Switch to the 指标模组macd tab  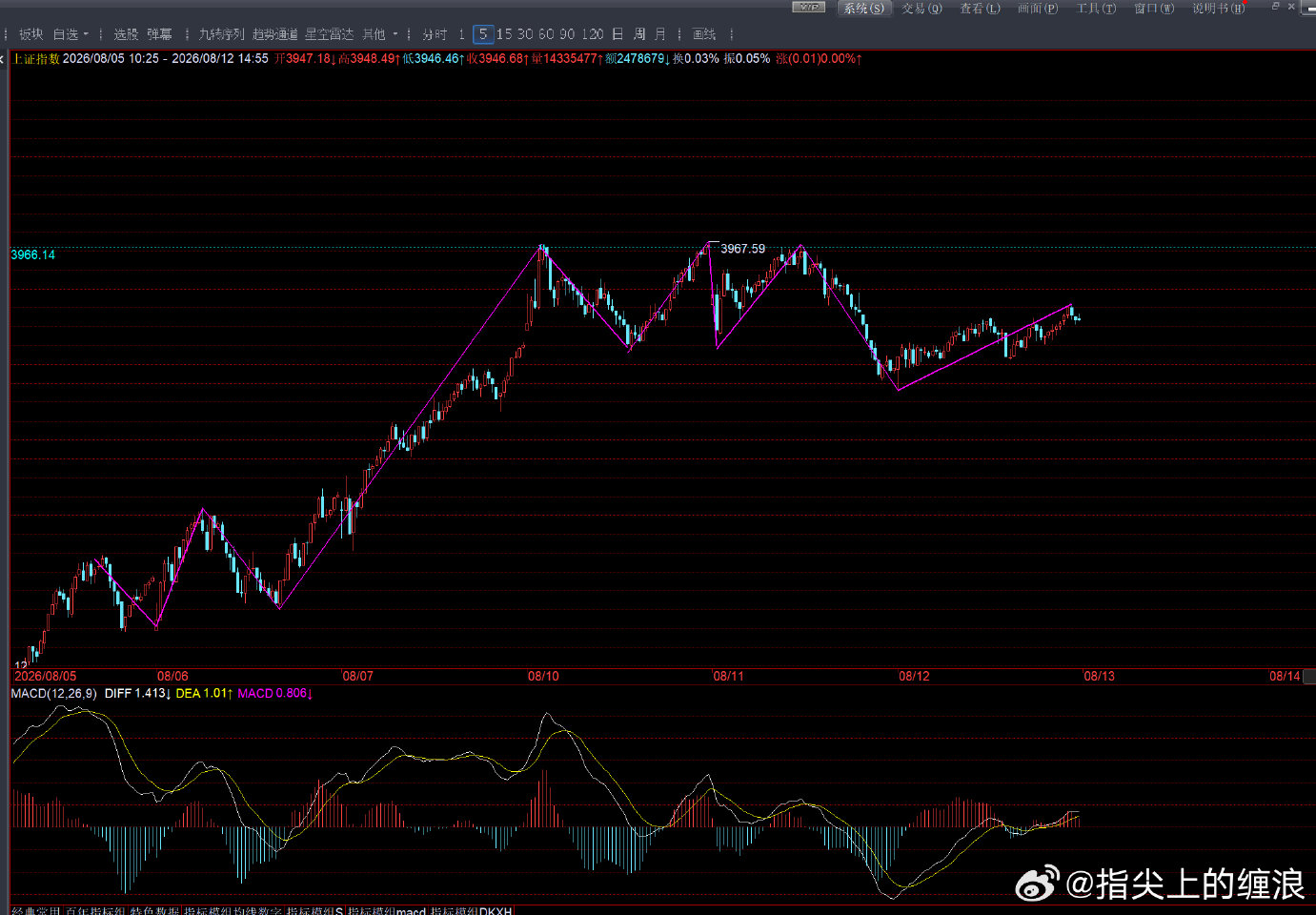[x=386, y=911]
